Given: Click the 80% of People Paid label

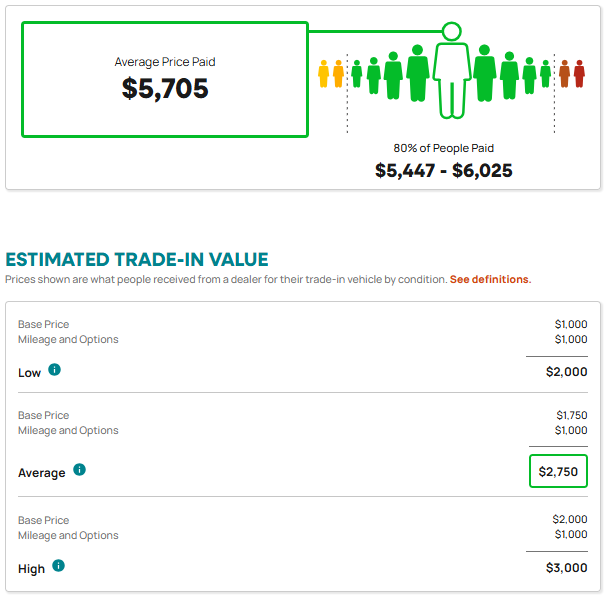Looking at the screenshot, I should click(444, 148).
